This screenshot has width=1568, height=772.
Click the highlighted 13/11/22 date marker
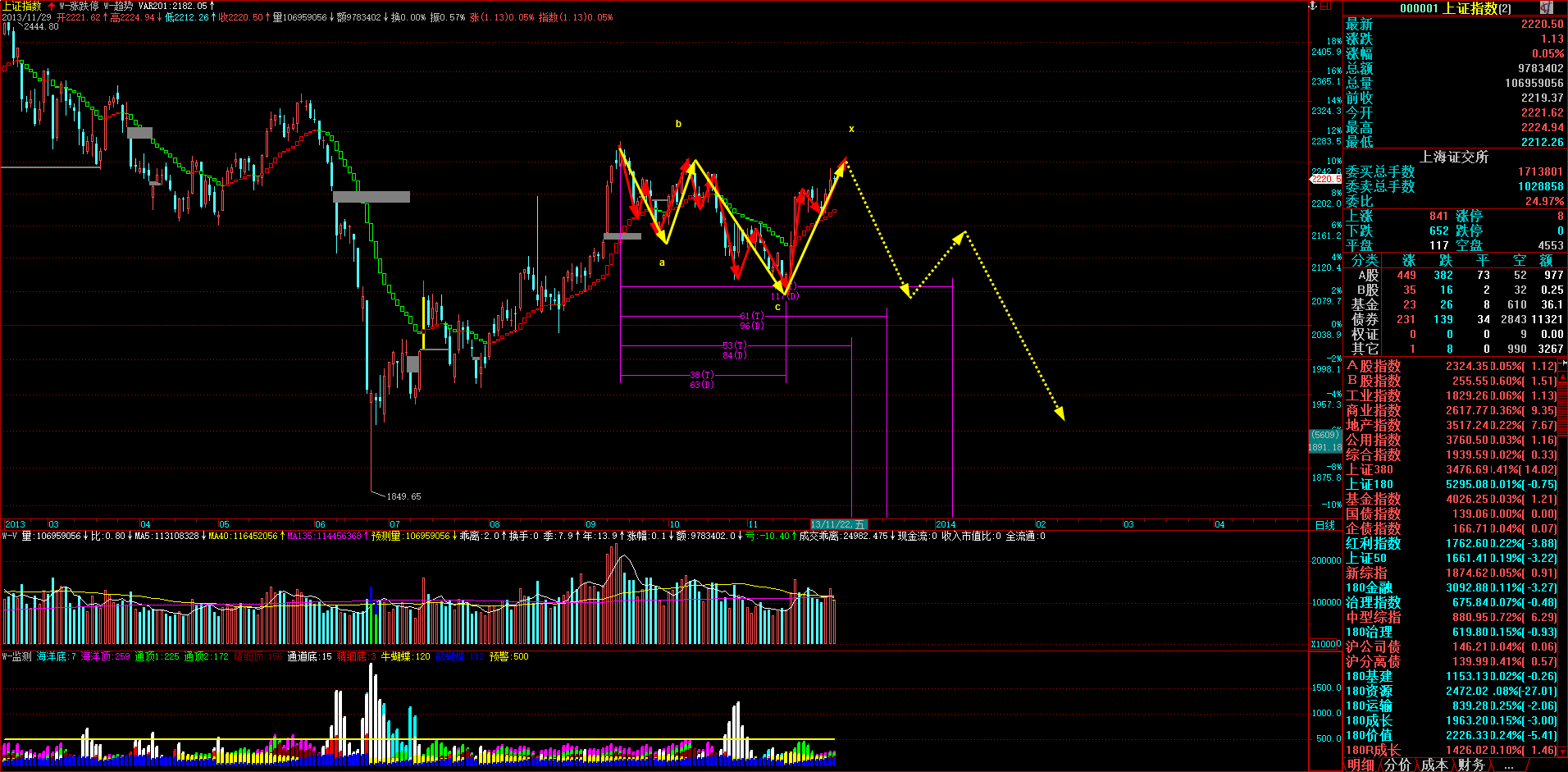(x=837, y=524)
